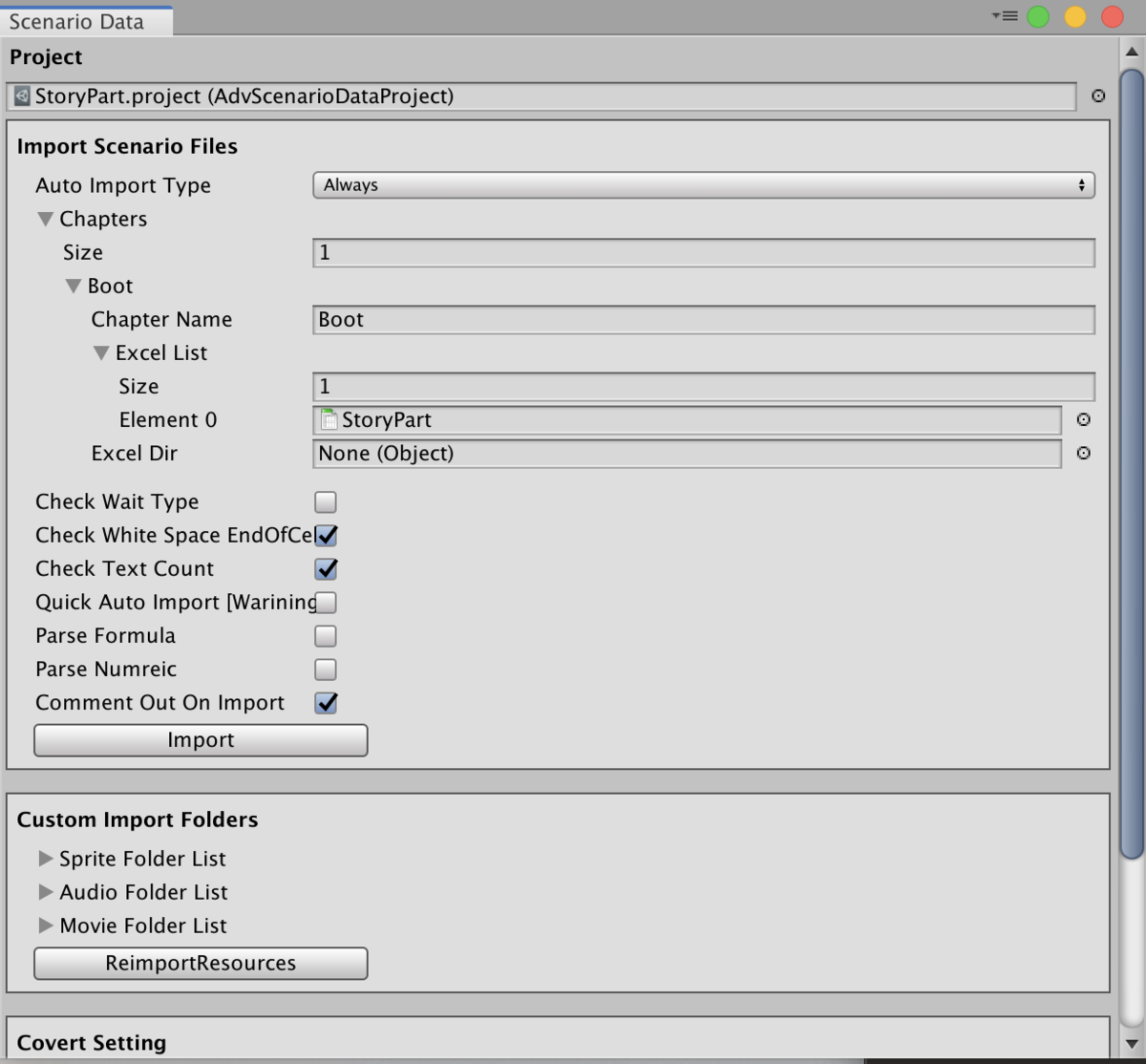The height and width of the screenshot is (1064, 1146).
Task: Click the scrollbar down arrow
Action: point(1133,1044)
